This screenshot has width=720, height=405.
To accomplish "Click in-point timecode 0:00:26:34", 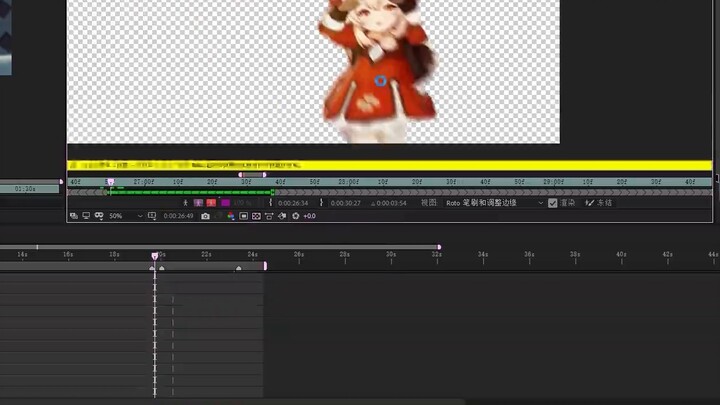I will pos(293,203).
